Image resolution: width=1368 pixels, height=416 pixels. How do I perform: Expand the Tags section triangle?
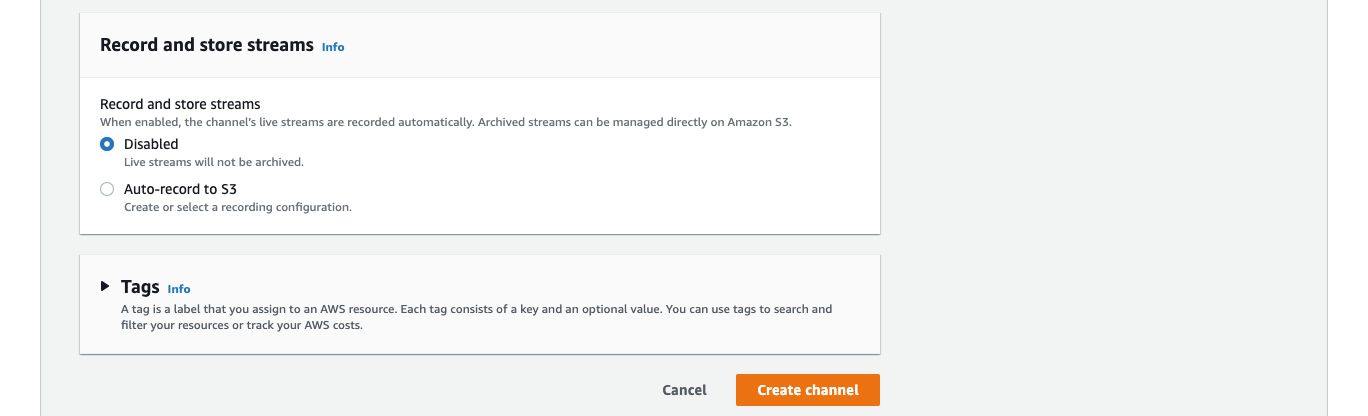[105, 286]
